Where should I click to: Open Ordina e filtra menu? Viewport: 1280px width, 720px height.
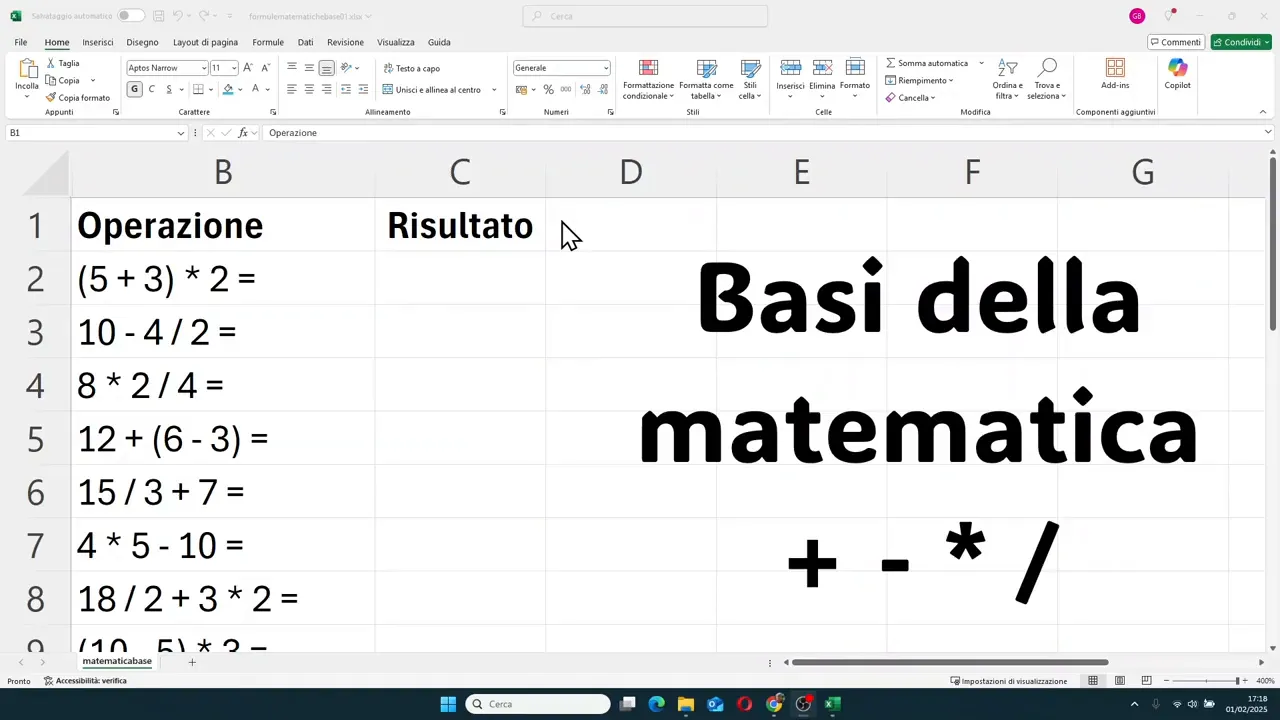tap(1007, 79)
